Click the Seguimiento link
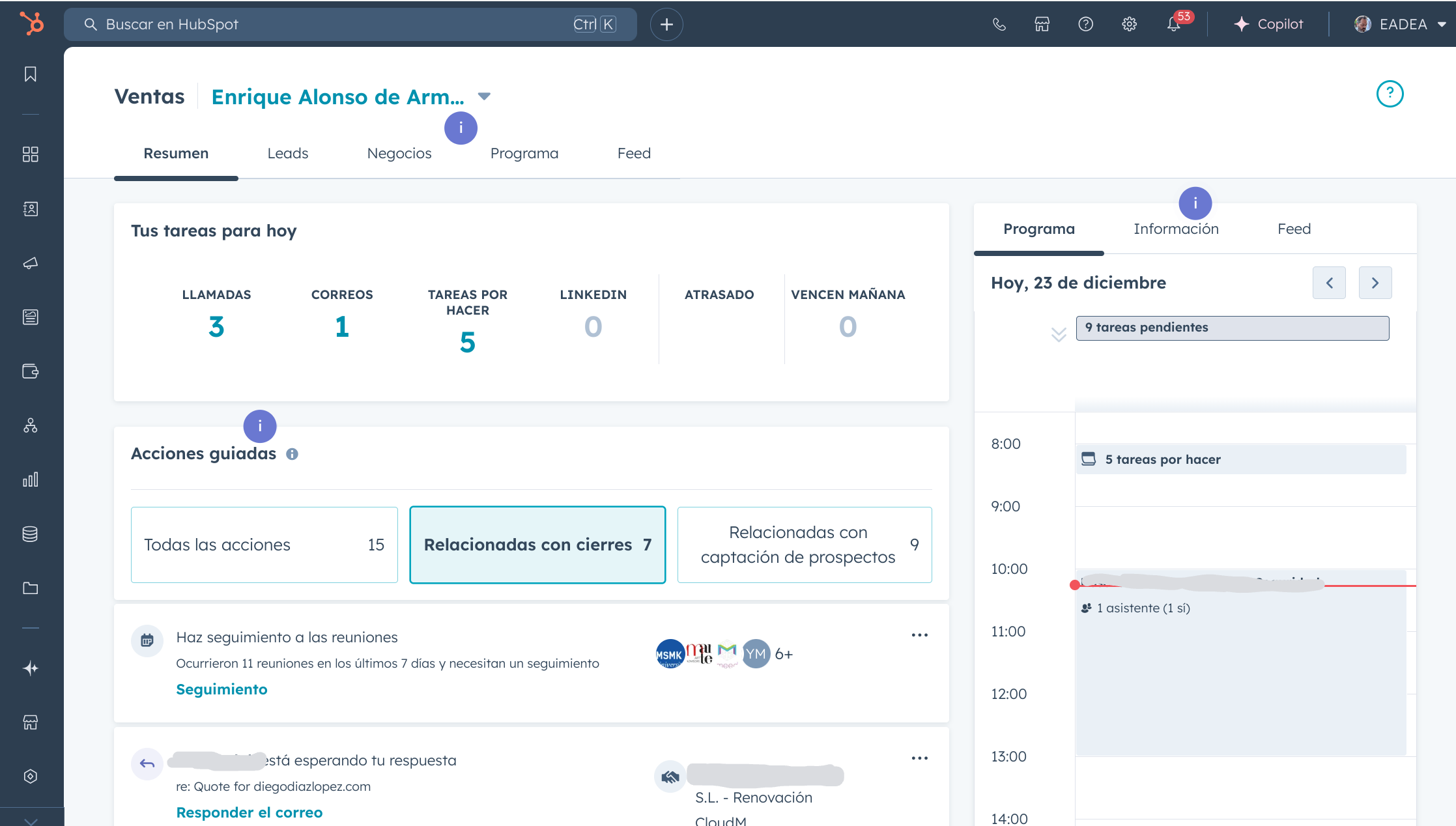The image size is (1456, 826). pyautogui.click(x=221, y=689)
